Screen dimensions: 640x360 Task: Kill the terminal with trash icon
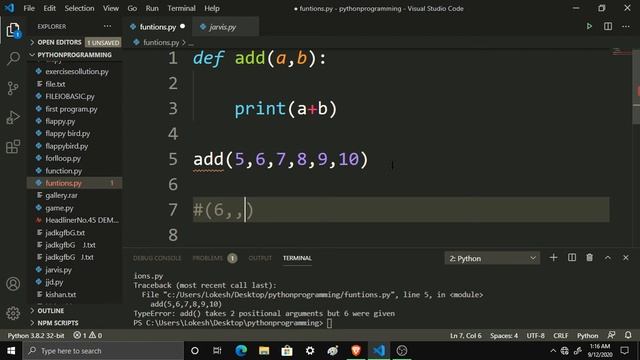(589, 258)
